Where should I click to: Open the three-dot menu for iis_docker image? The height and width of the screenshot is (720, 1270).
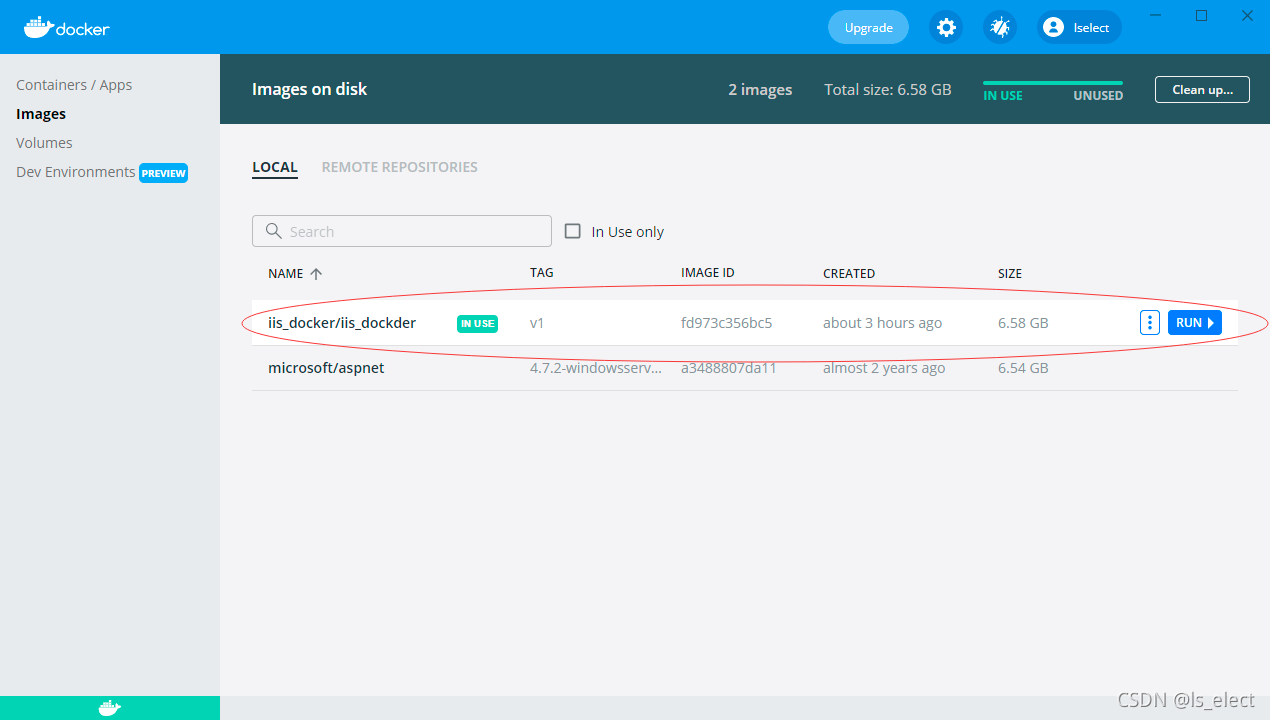coord(1150,323)
